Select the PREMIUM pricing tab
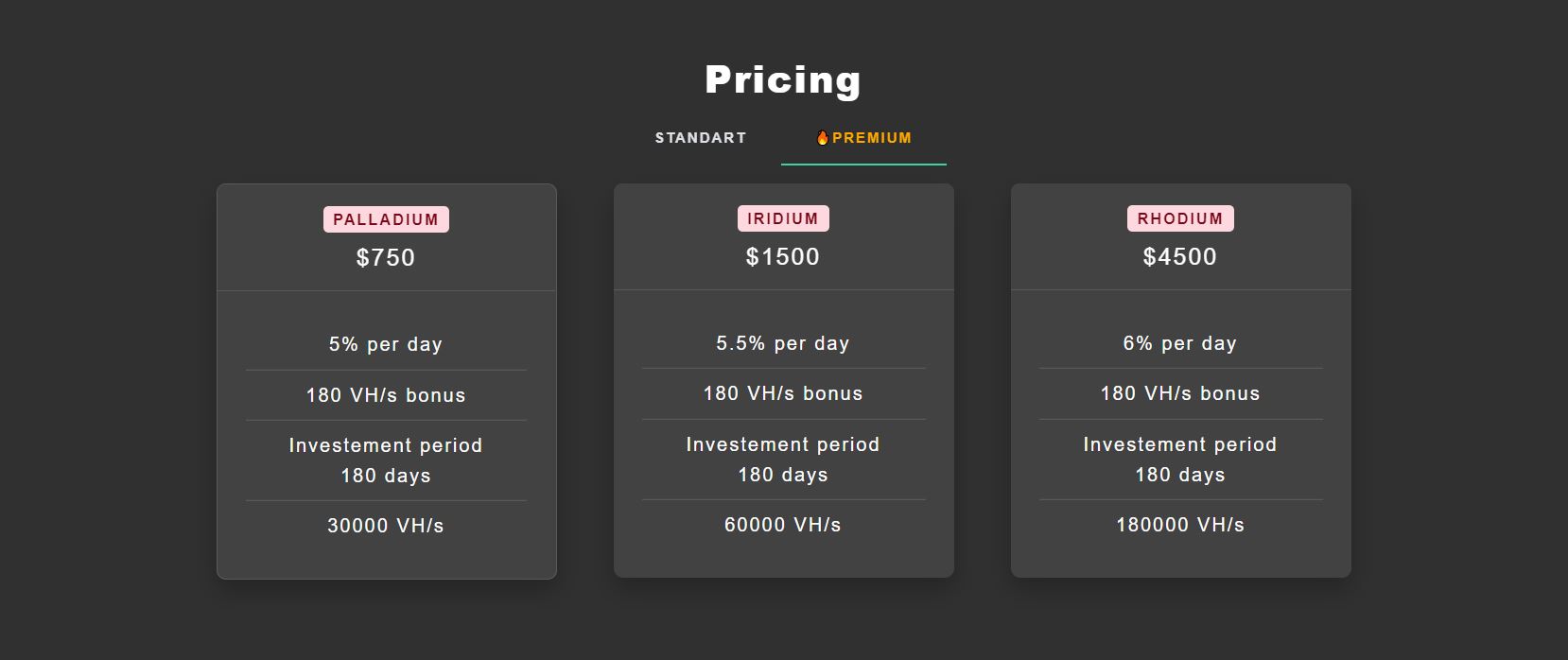Viewport: 1568px width, 660px height. 871,138
